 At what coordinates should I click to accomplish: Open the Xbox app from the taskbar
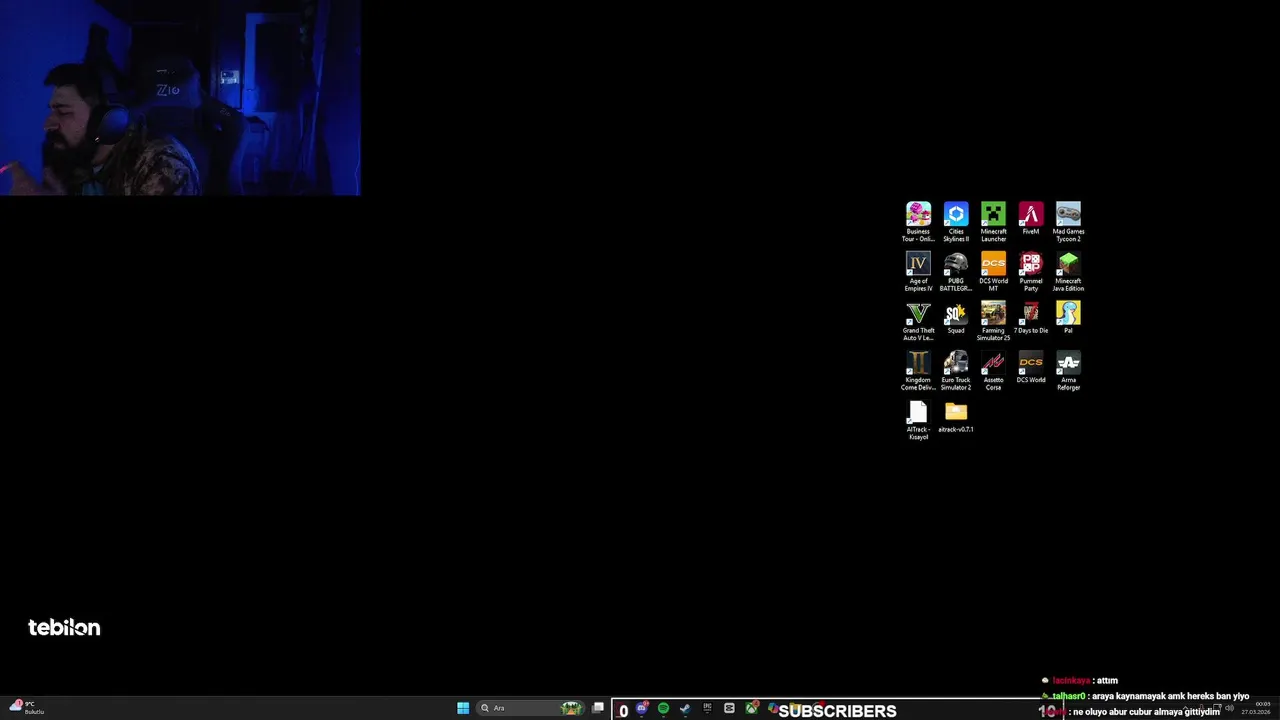751,708
